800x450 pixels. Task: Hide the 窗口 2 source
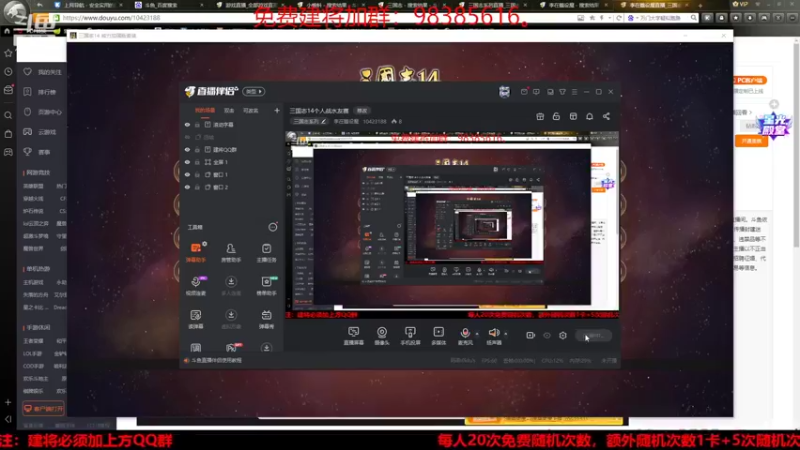coord(187,187)
